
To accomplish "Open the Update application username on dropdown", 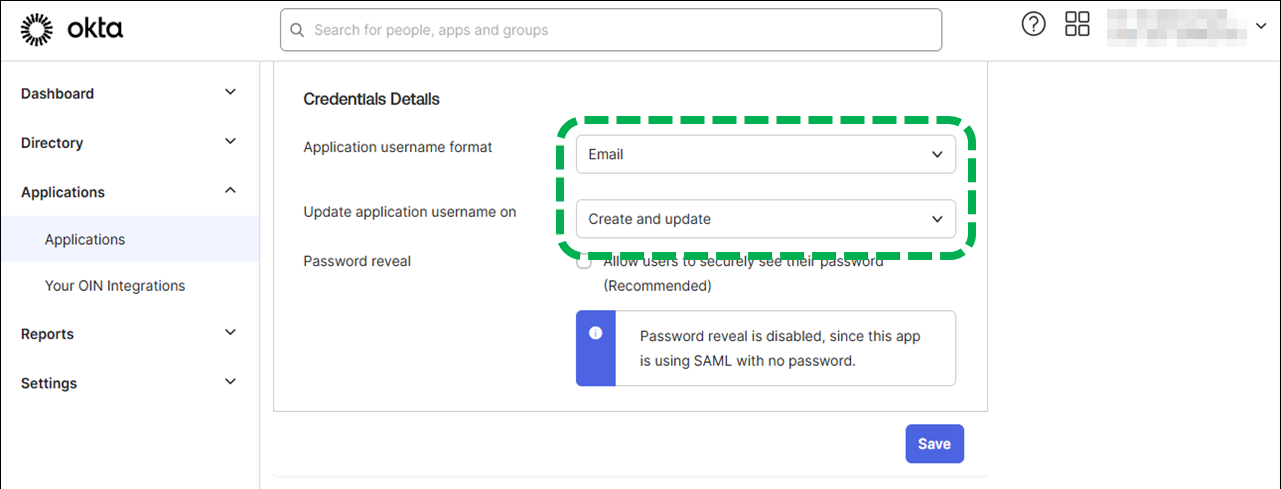I will pyautogui.click(x=766, y=219).
